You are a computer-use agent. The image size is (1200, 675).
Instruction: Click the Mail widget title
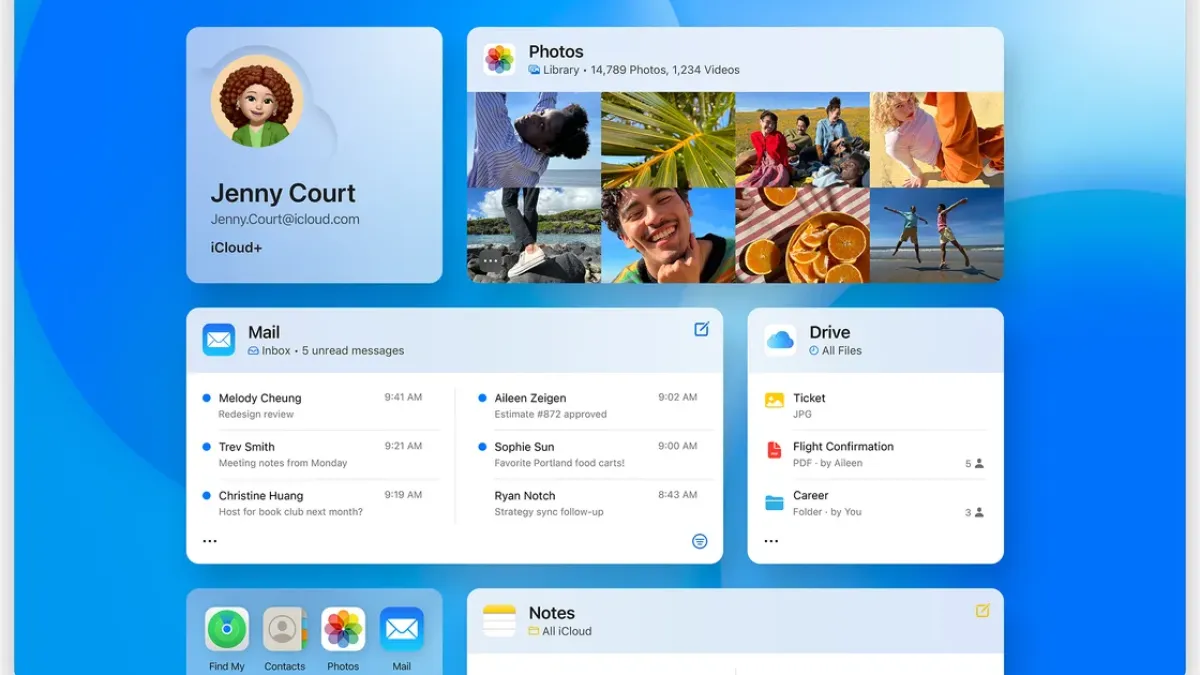[x=264, y=333]
